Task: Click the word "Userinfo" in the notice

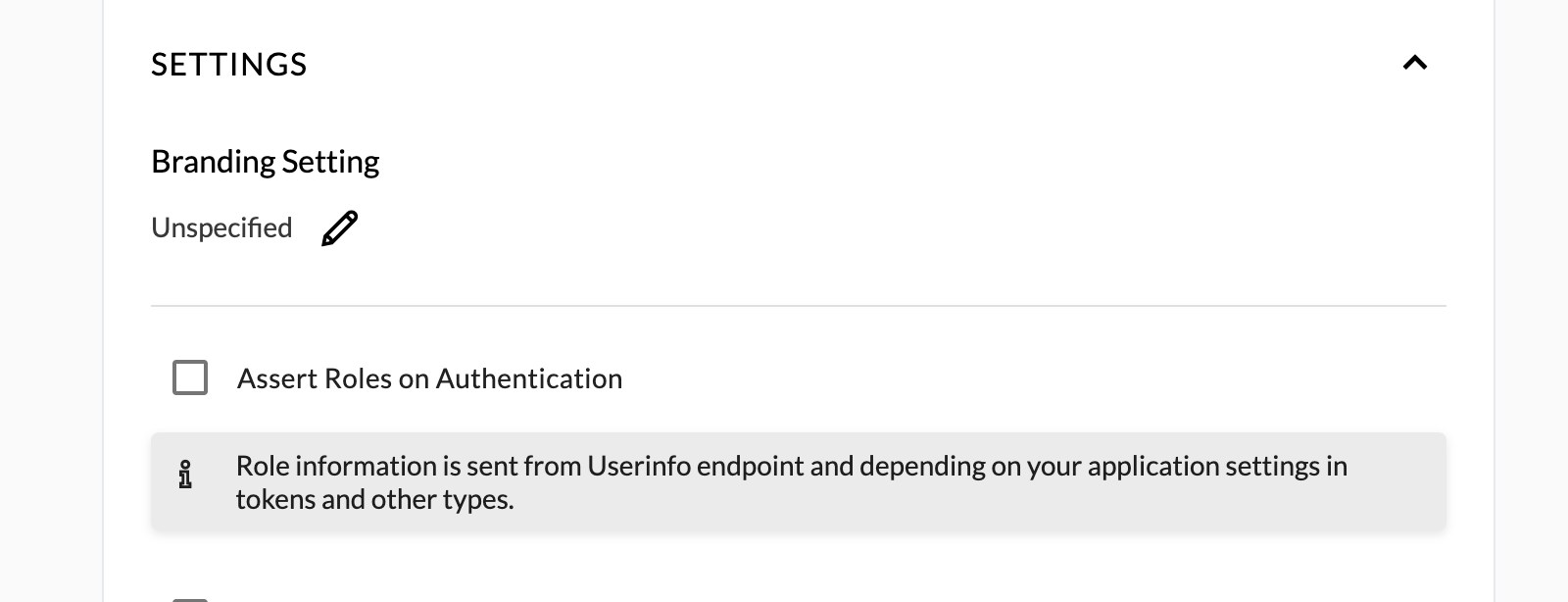Action: [639, 466]
